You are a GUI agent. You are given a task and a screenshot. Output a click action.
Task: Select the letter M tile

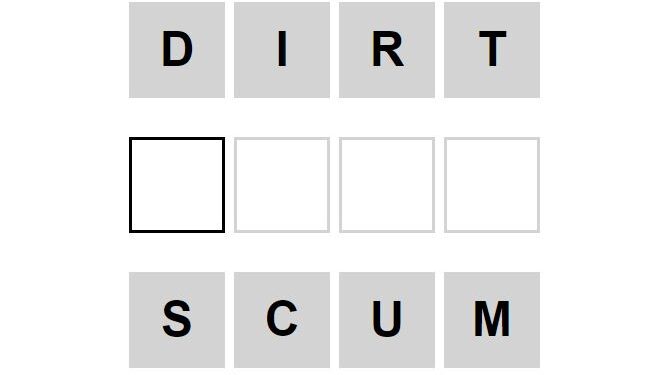point(492,320)
